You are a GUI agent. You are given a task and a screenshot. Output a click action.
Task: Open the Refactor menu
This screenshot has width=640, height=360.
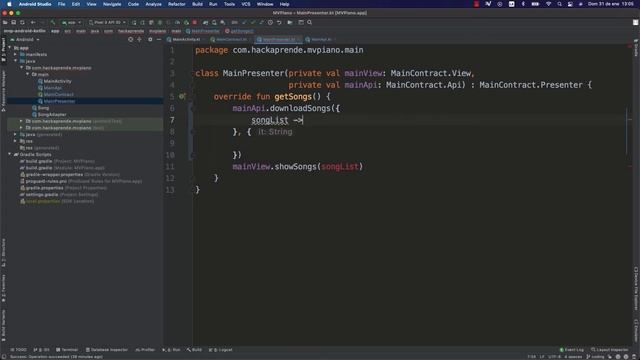tap(177, 4)
